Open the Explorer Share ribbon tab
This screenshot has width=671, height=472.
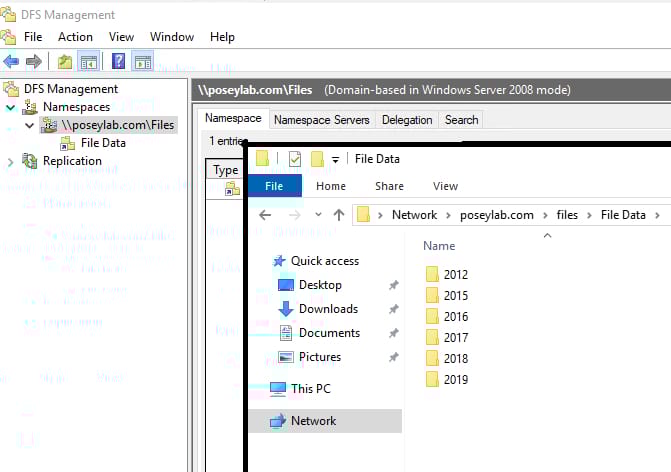[x=389, y=186]
